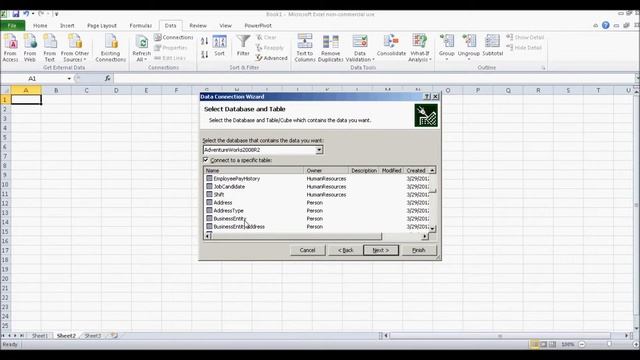Open What-If Analysis dropdown
Image resolution: width=640 pixels, height=360 pixels.
click(420, 56)
